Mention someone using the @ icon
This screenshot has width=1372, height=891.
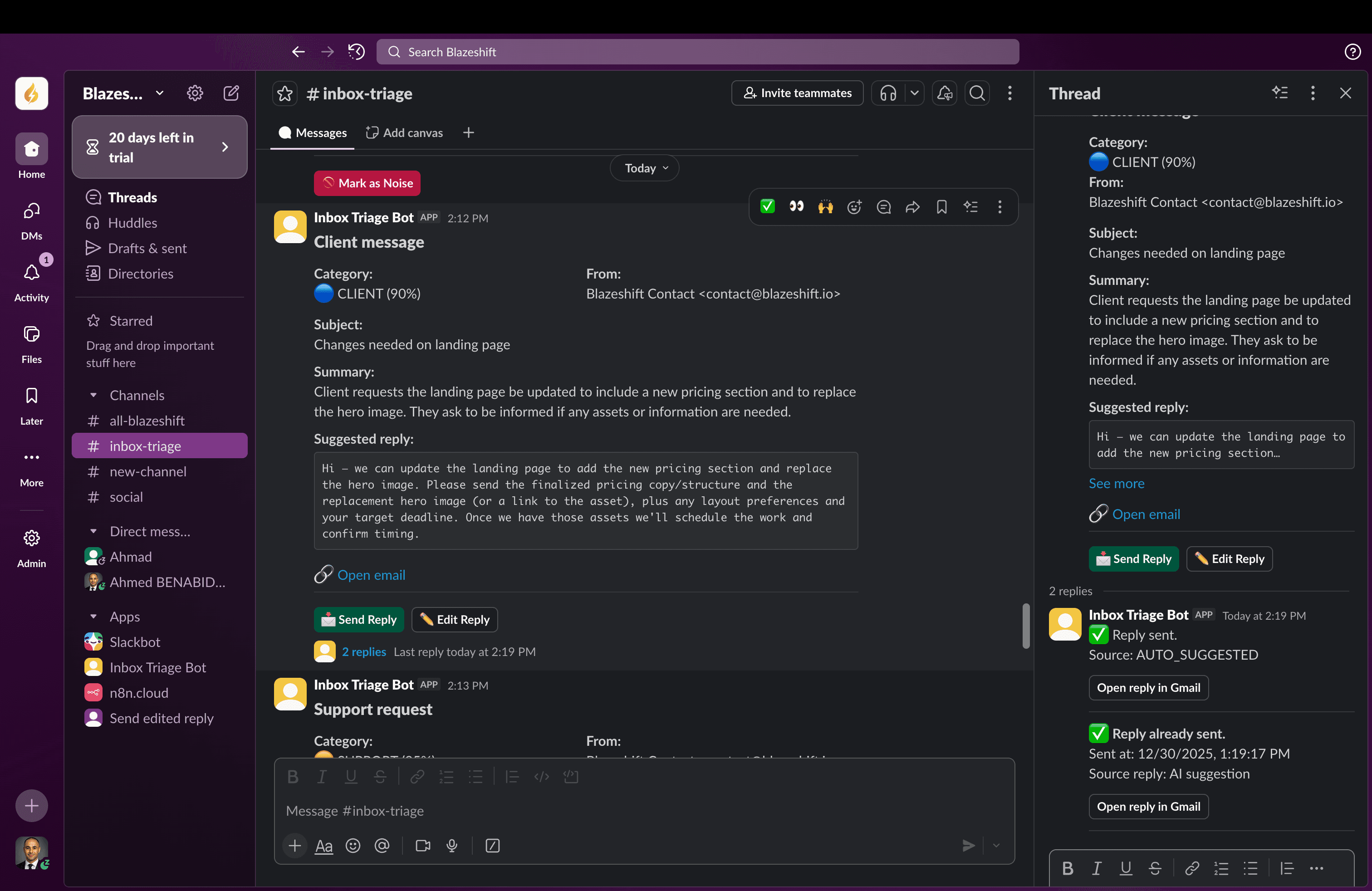(382, 846)
